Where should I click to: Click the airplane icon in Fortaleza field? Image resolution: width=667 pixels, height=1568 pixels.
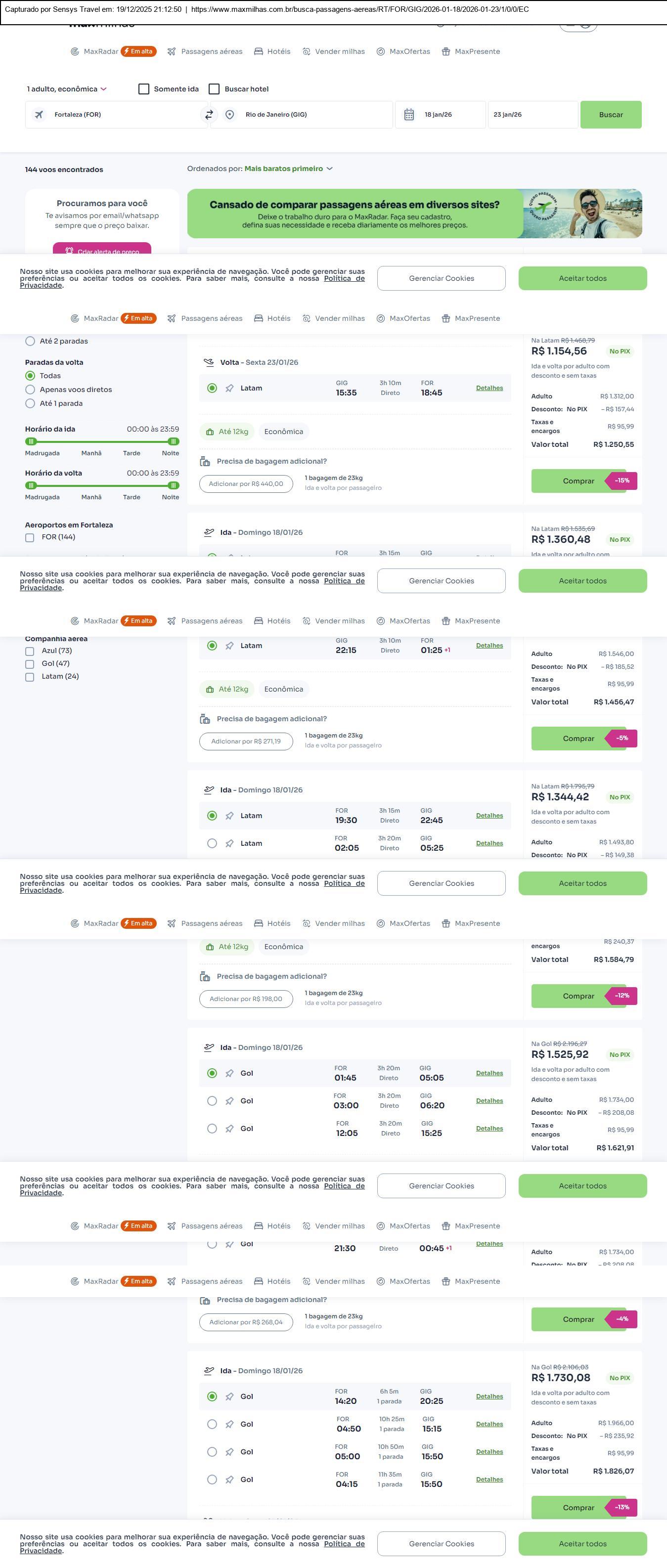pyautogui.click(x=39, y=114)
